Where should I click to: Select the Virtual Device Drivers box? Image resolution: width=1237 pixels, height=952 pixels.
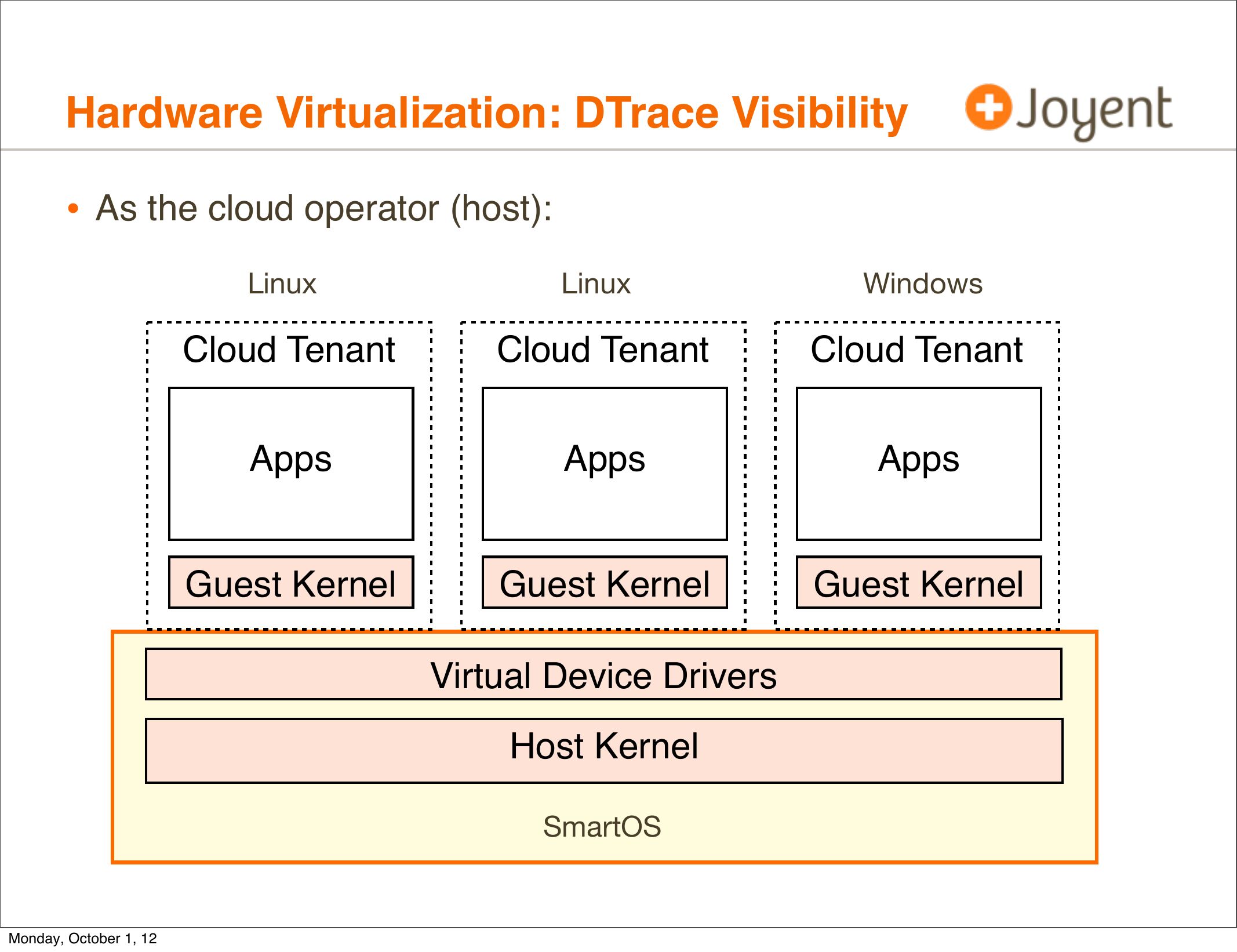pyautogui.click(x=603, y=675)
